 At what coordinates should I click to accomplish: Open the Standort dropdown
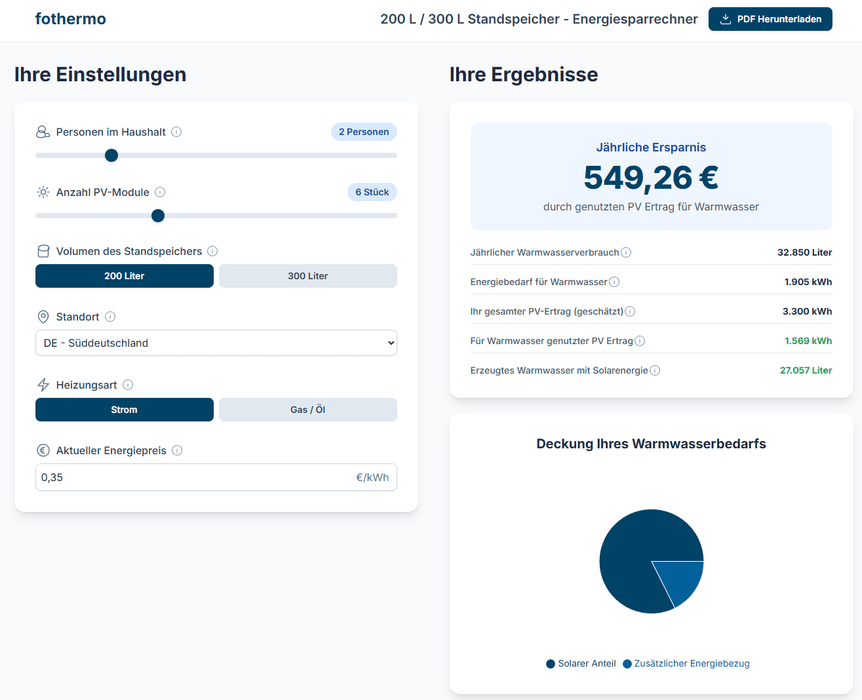click(216, 343)
